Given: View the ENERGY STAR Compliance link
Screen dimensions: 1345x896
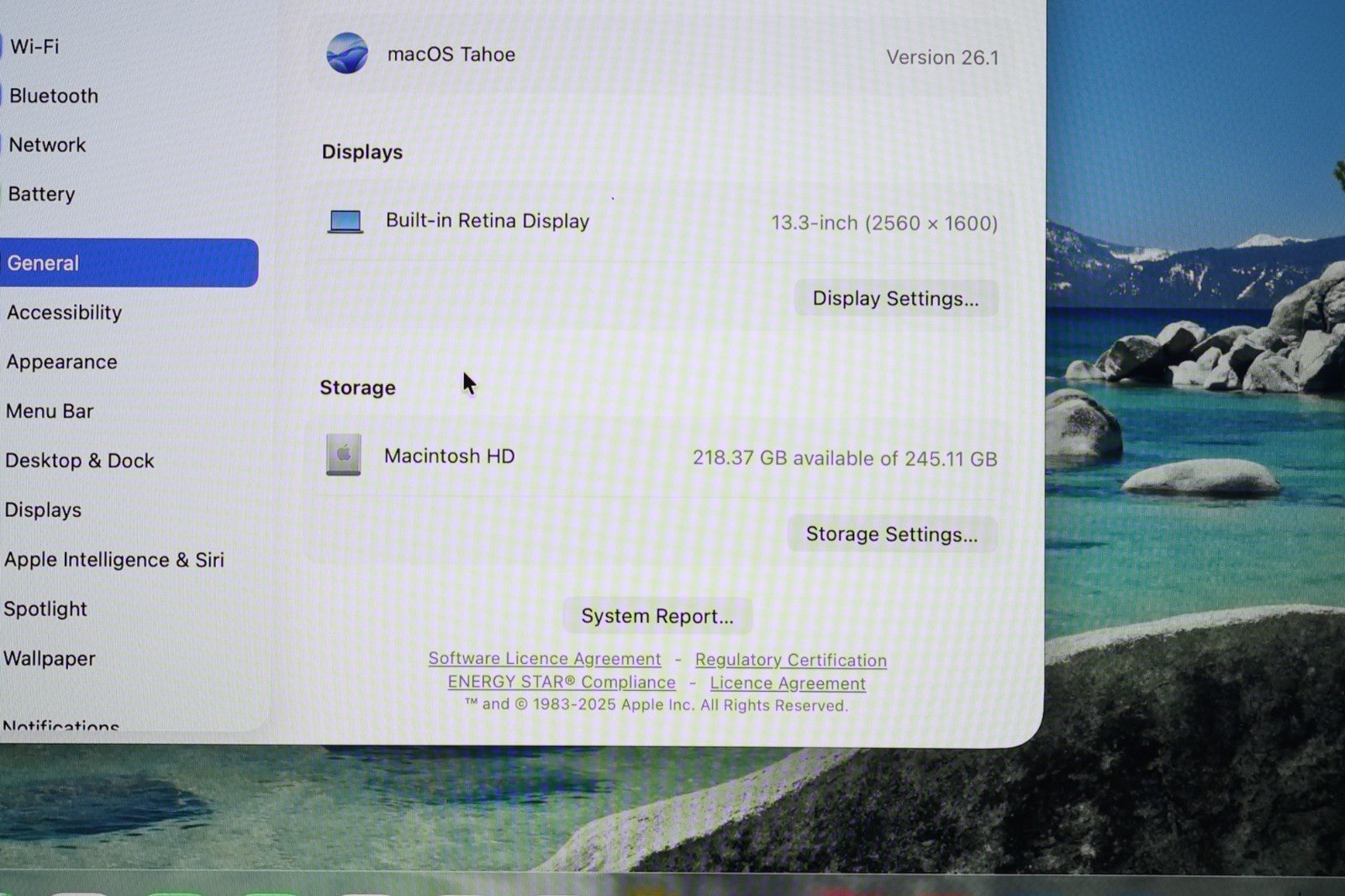Looking at the screenshot, I should (x=561, y=683).
